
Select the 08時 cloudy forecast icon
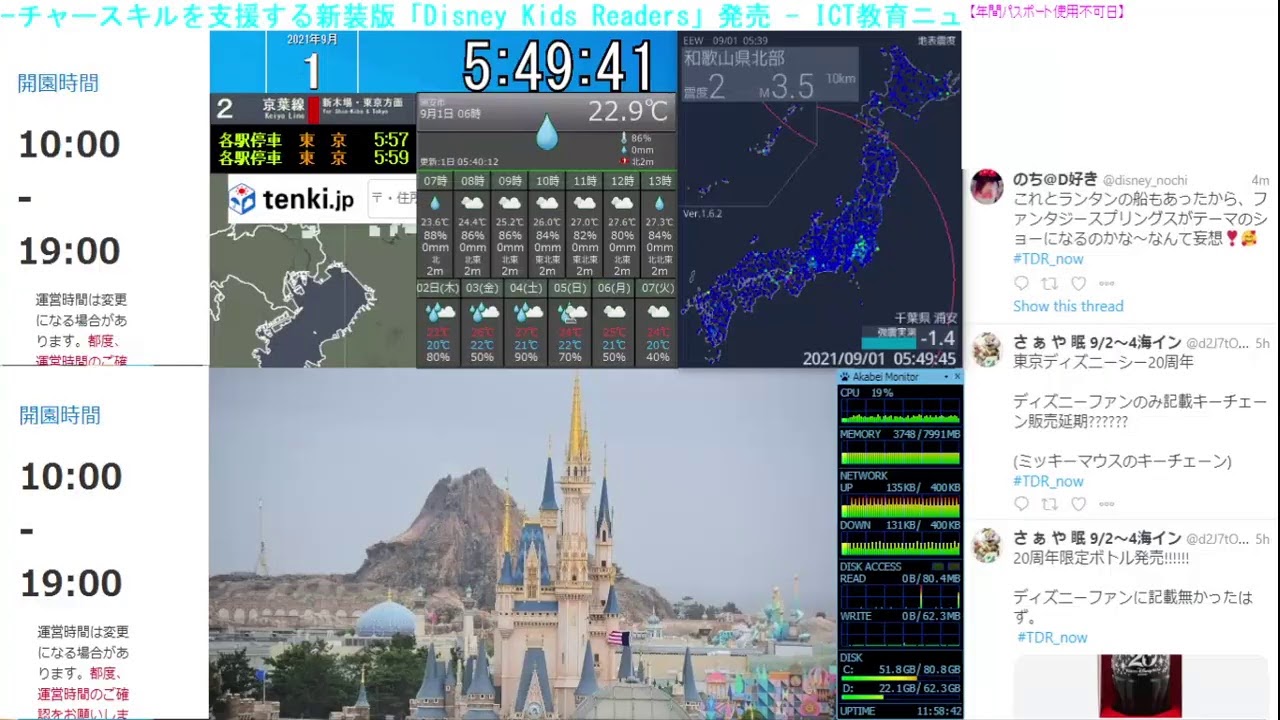[x=472, y=203]
